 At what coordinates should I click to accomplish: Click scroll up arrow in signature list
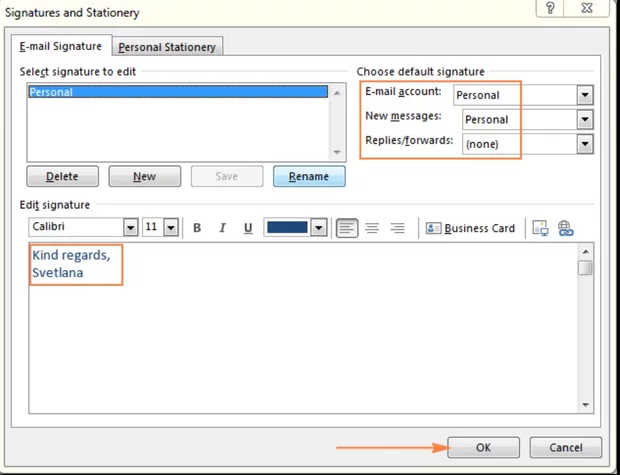pos(337,93)
